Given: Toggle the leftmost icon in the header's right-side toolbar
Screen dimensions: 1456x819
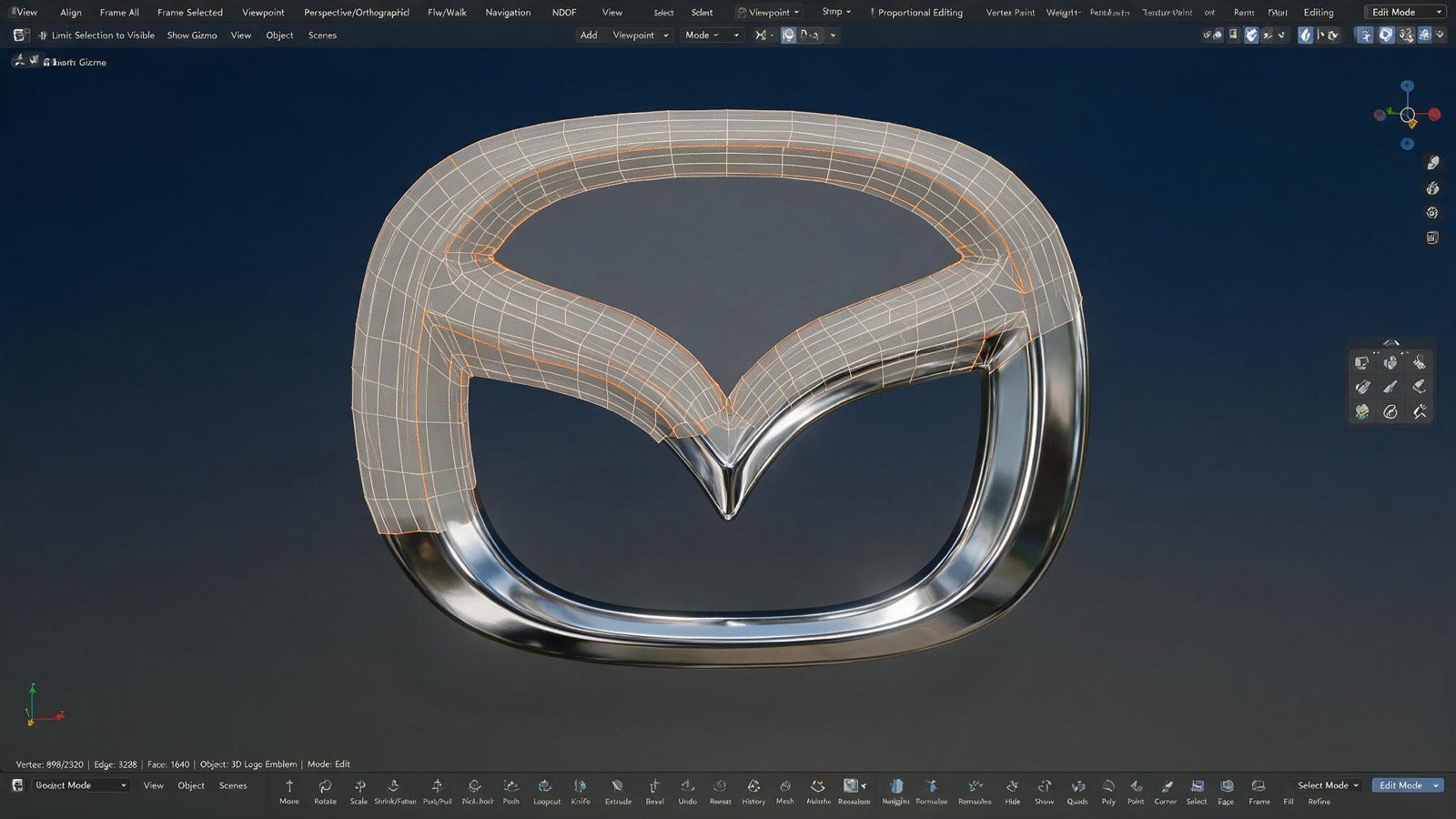Looking at the screenshot, I should click(x=1208, y=35).
